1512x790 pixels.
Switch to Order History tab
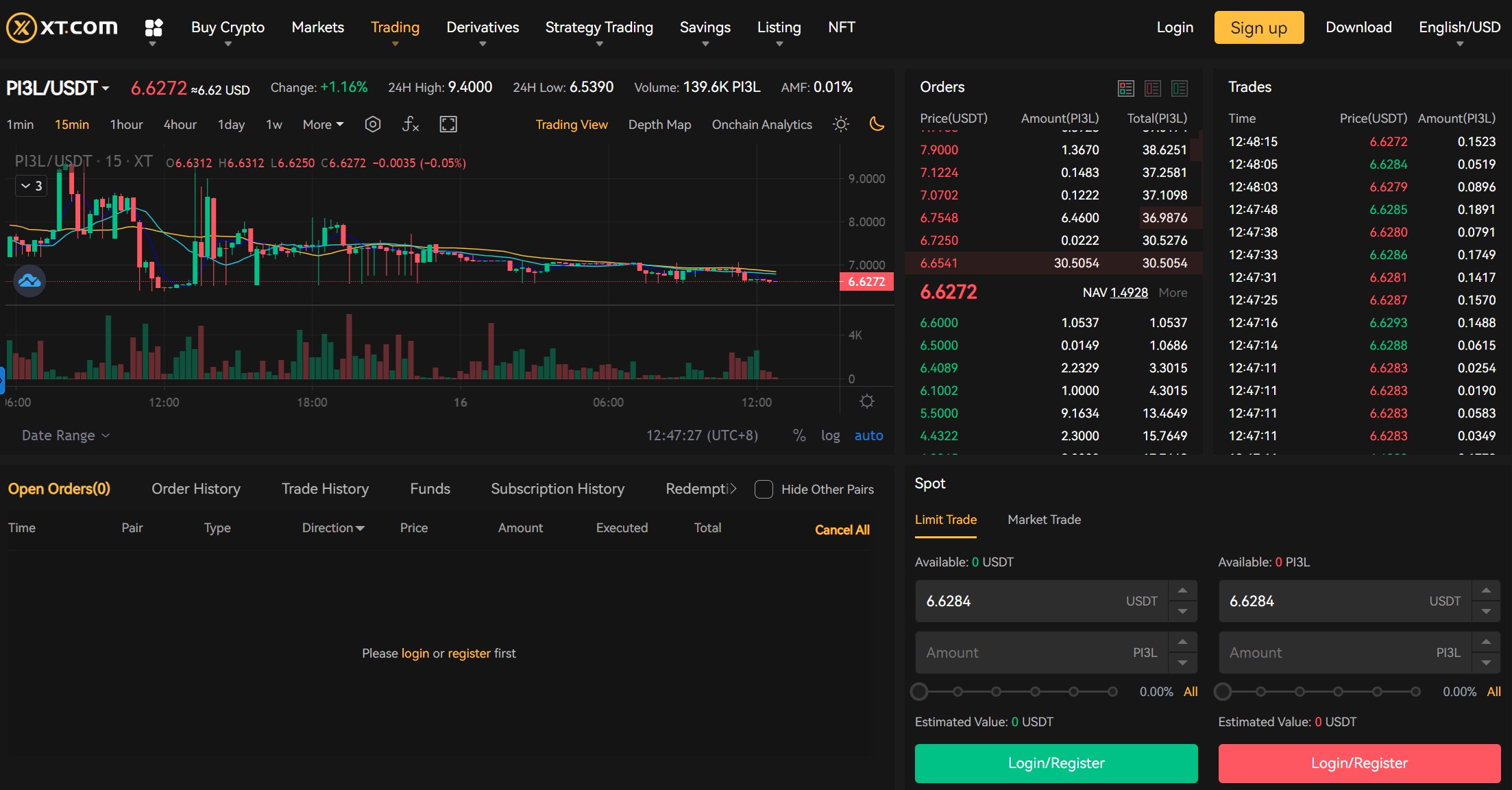pyautogui.click(x=195, y=489)
